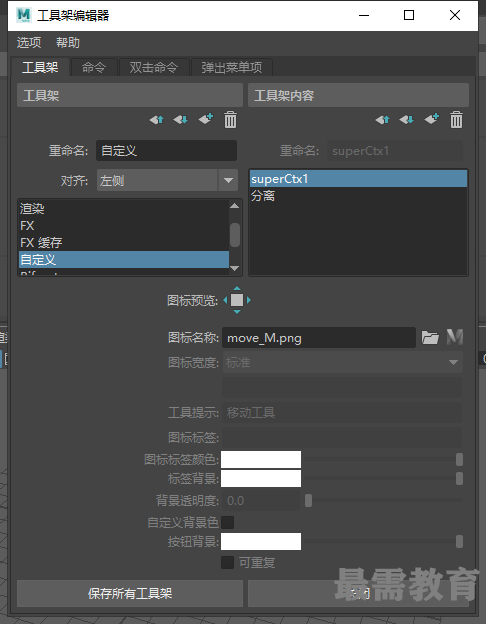This screenshot has width=486, height=624.
Task: Click the down arrow of icon preview
Action: [x=237, y=312]
